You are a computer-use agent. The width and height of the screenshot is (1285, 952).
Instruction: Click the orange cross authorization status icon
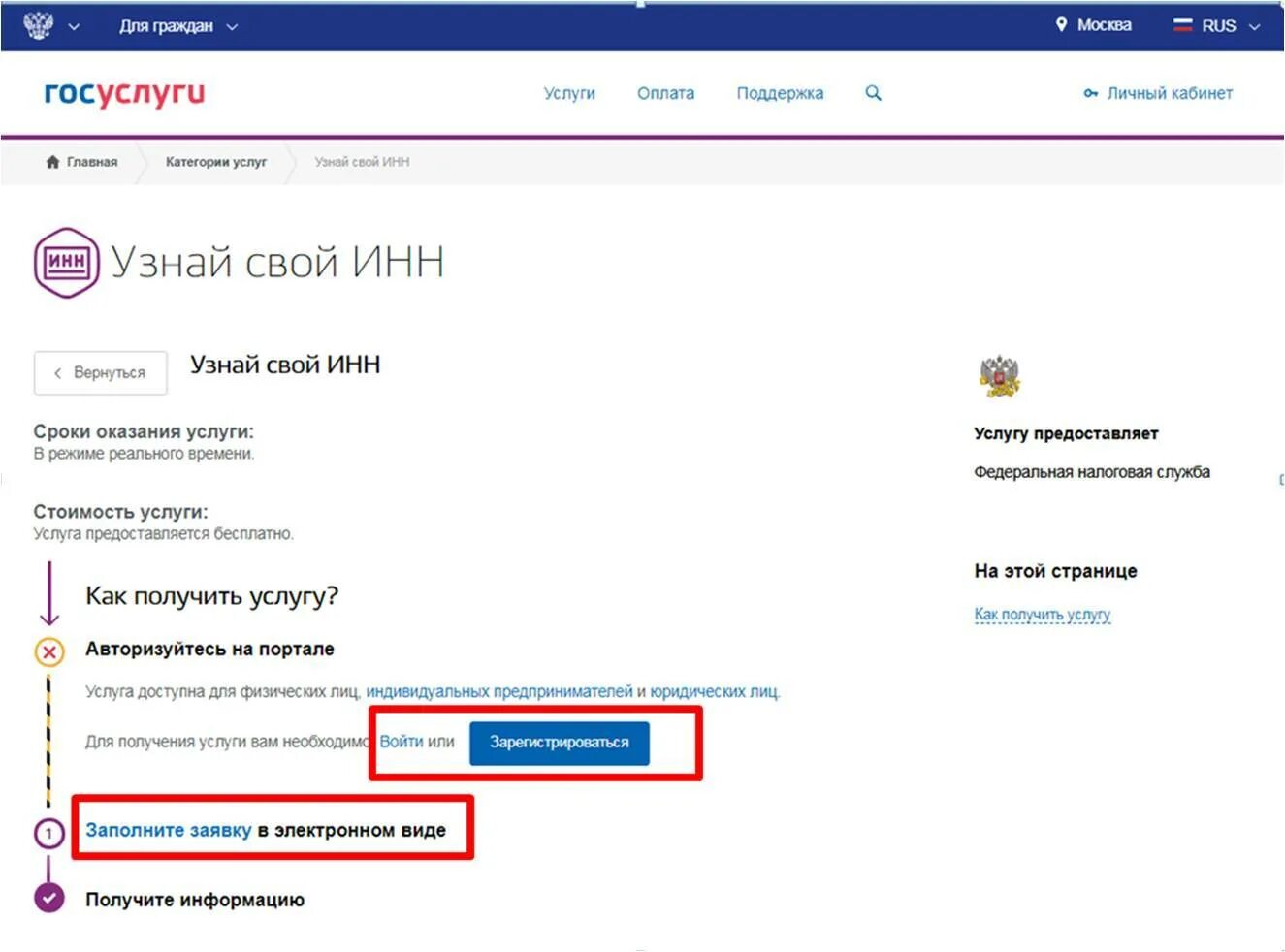tap(49, 651)
